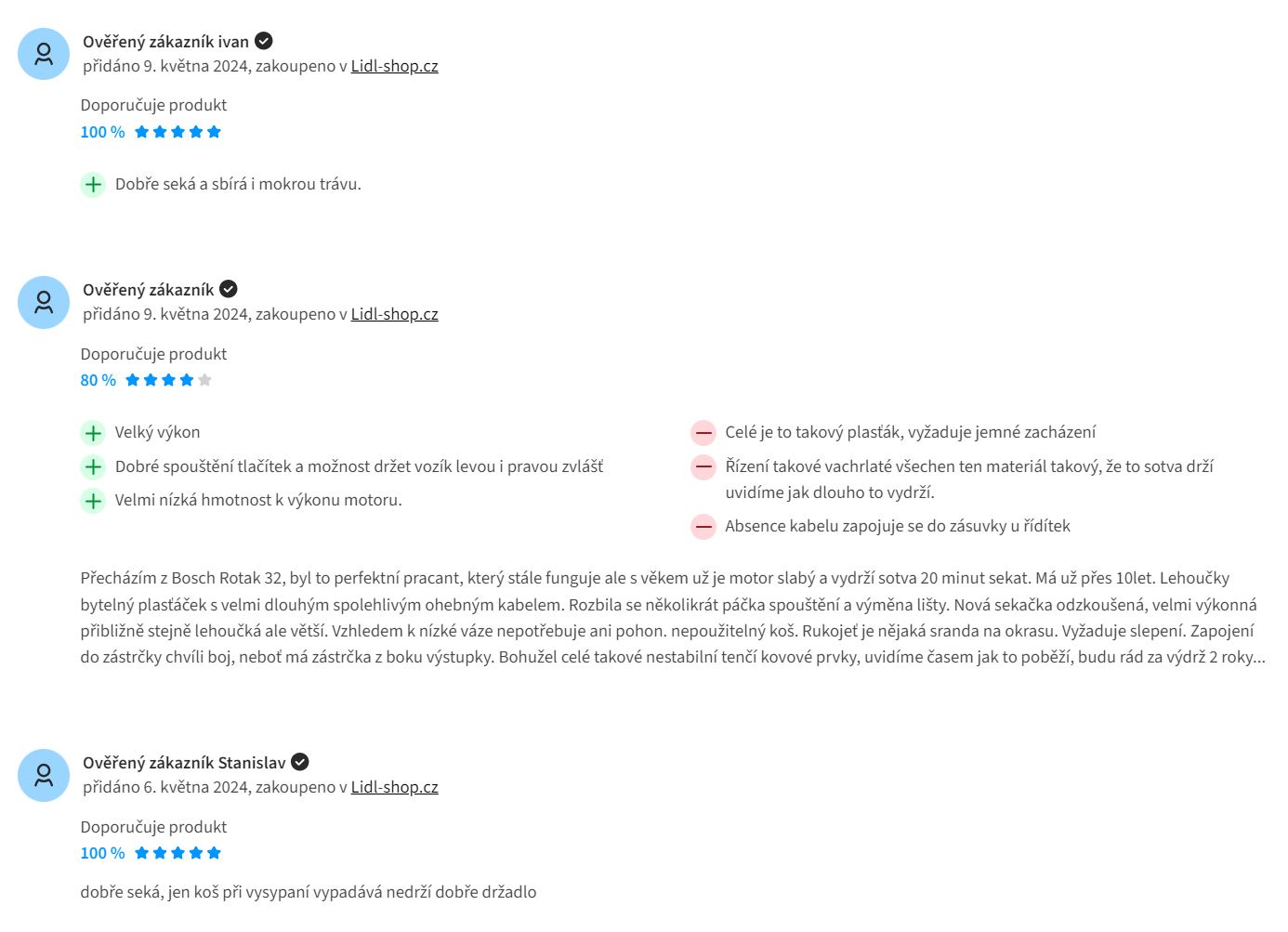The width and height of the screenshot is (1288, 932).
Task: Open Lidl-shop.cz link in the 80 % review
Action: click(x=394, y=314)
